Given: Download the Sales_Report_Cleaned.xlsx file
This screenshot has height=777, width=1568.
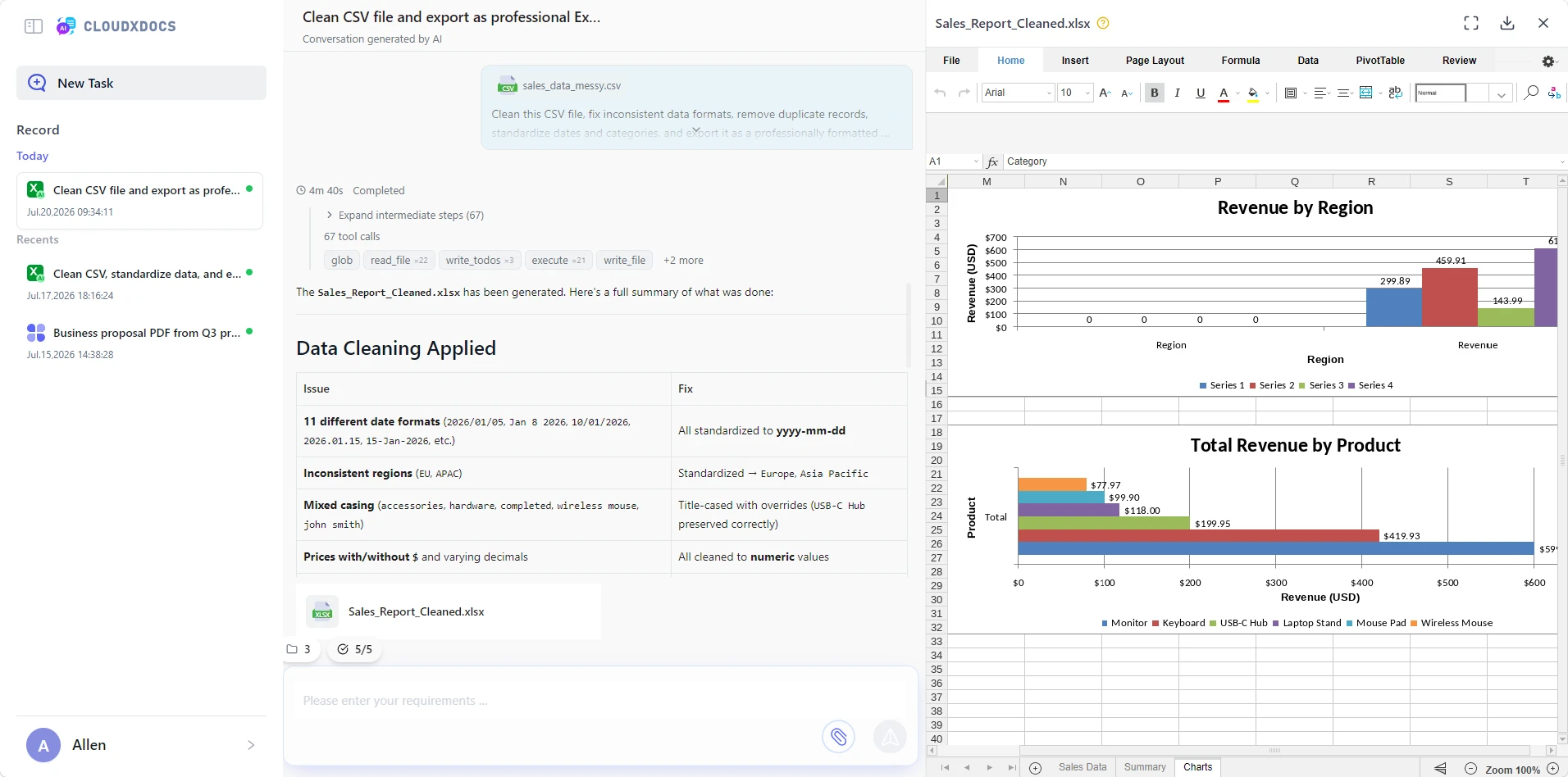Looking at the screenshot, I should 1507,23.
